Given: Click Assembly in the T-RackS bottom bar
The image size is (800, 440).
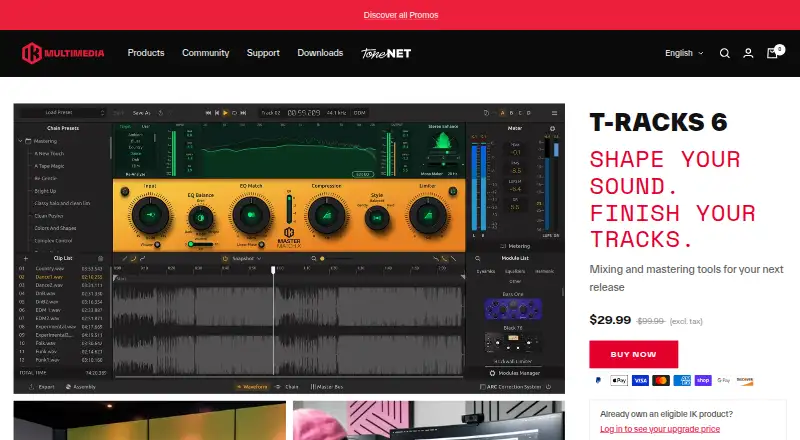Looking at the screenshot, I should pos(81,387).
